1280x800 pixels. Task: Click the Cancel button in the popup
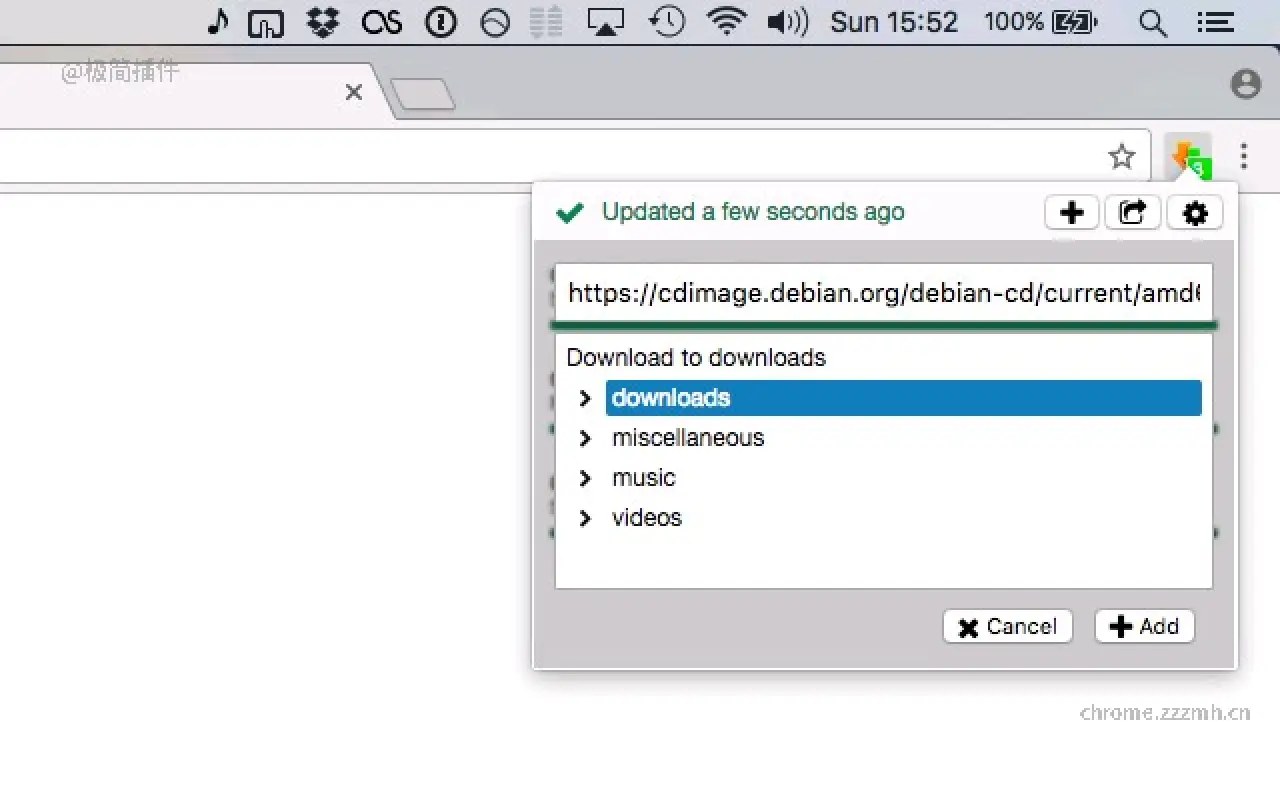[x=1007, y=627]
